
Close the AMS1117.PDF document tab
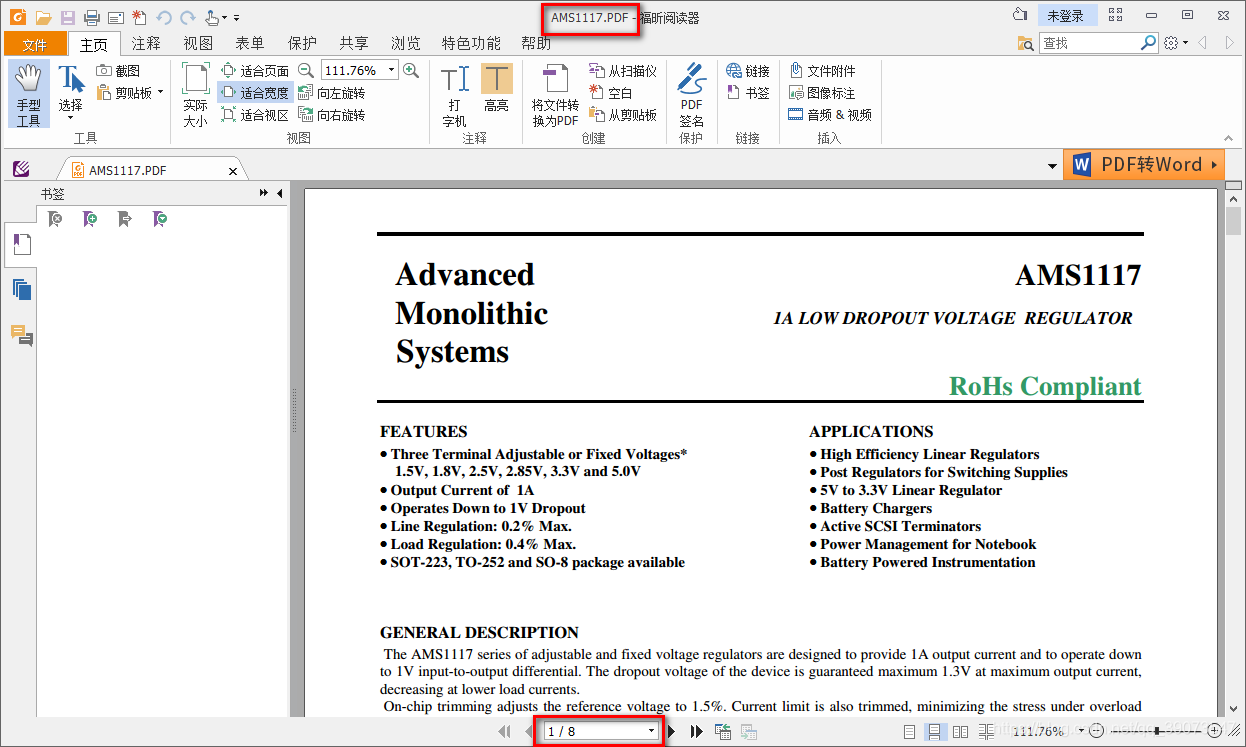coord(233,171)
